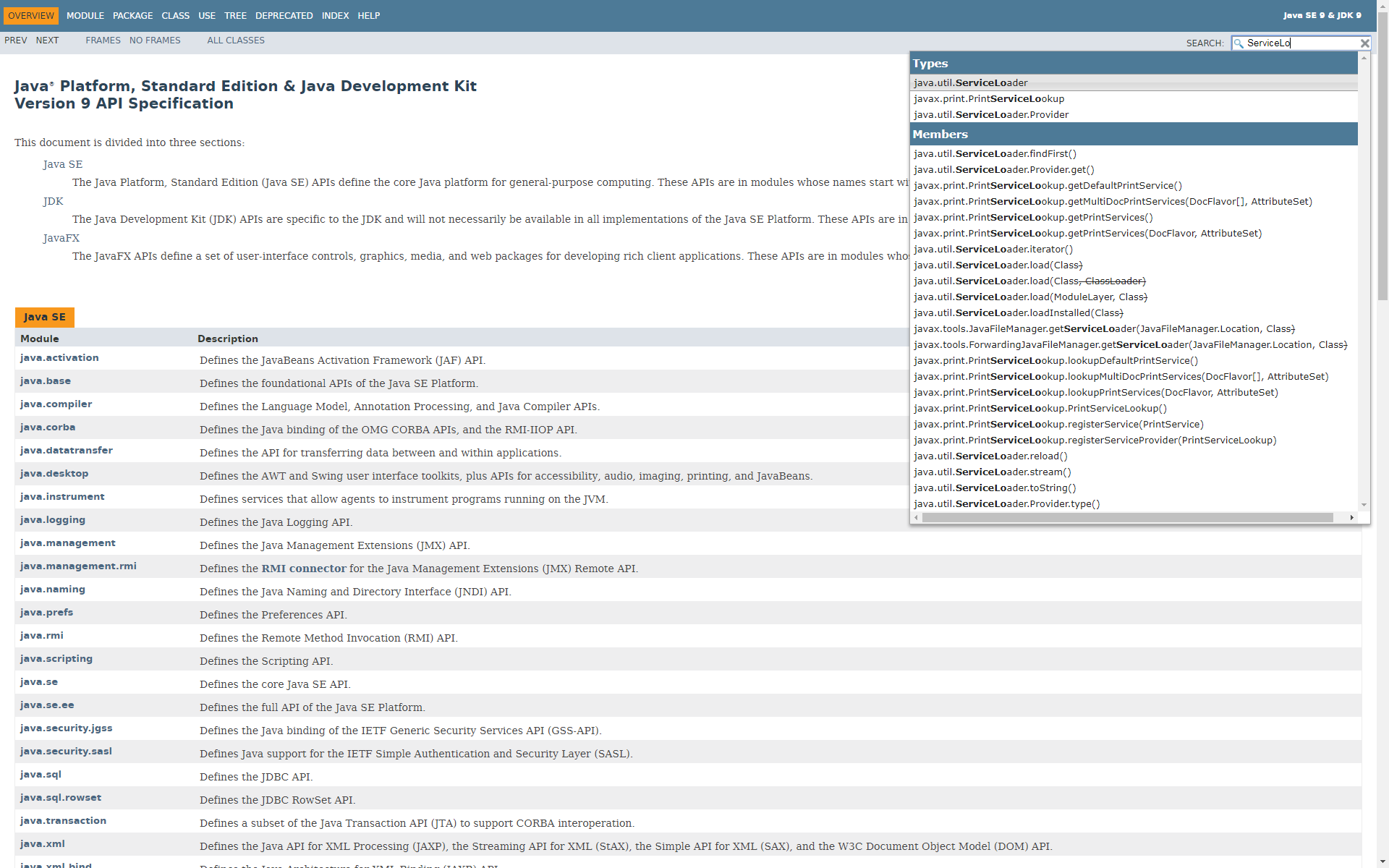
Task: Click the search input containing ServiceLo
Action: pos(1301,43)
